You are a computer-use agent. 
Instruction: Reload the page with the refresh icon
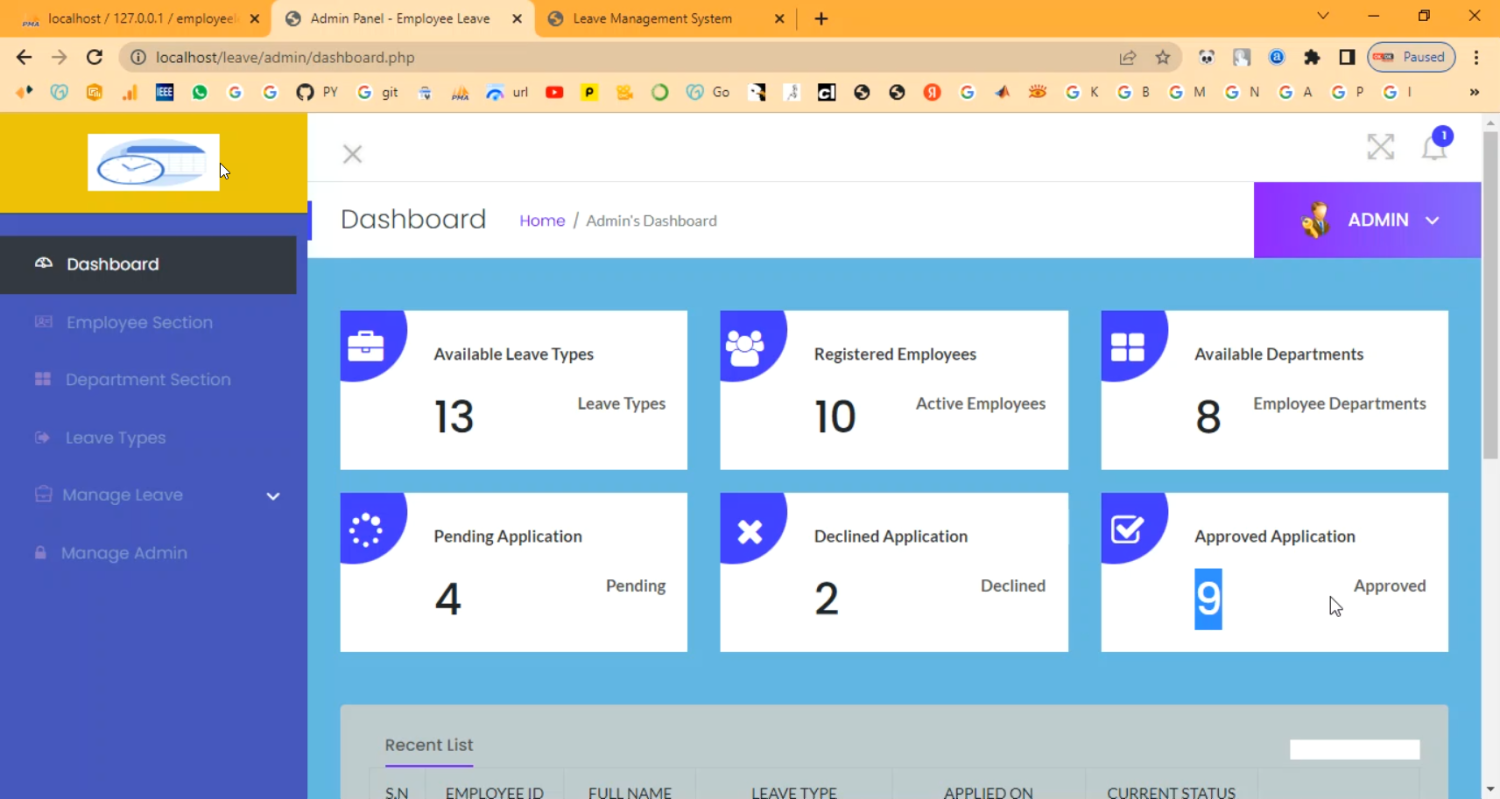(94, 58)
